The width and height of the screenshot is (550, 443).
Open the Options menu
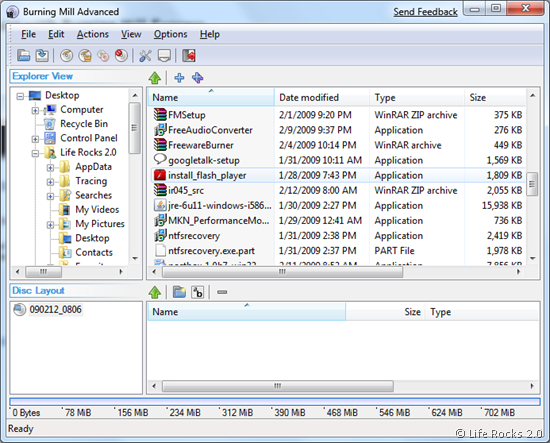tap(170, 34)
